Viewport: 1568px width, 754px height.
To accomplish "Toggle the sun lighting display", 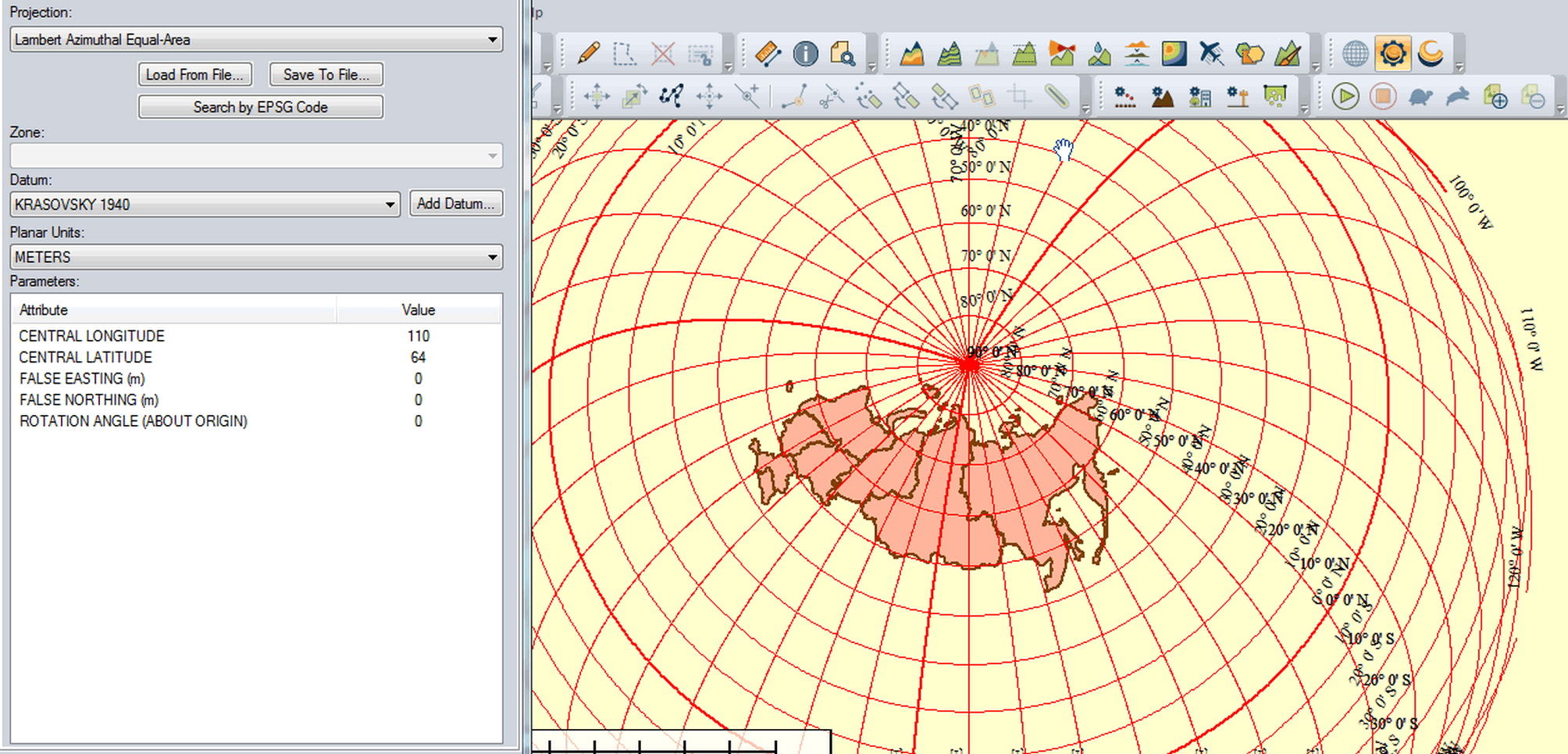I will tap(1394, 53).
